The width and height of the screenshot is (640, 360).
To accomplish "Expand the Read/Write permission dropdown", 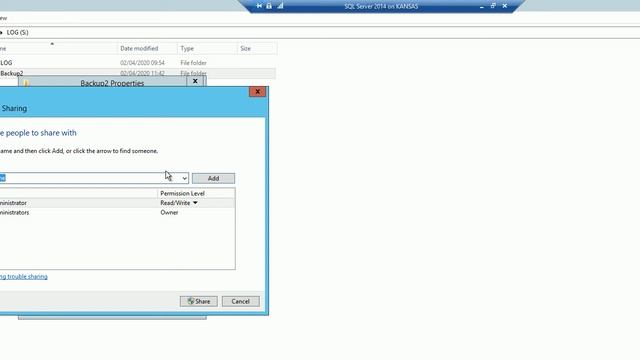I will coord(195,203).
